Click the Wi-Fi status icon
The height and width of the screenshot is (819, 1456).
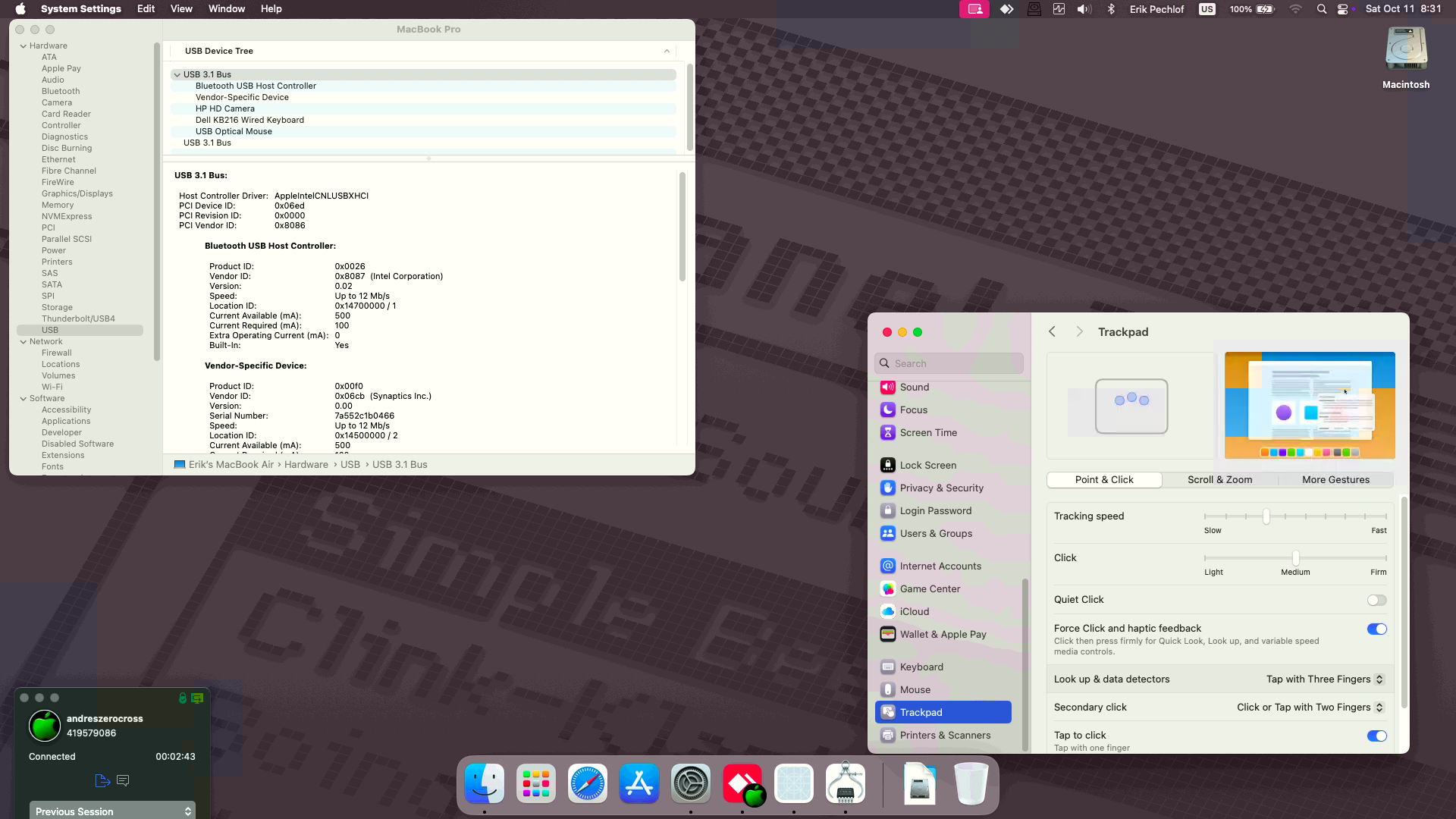[x=1295, y=9]
